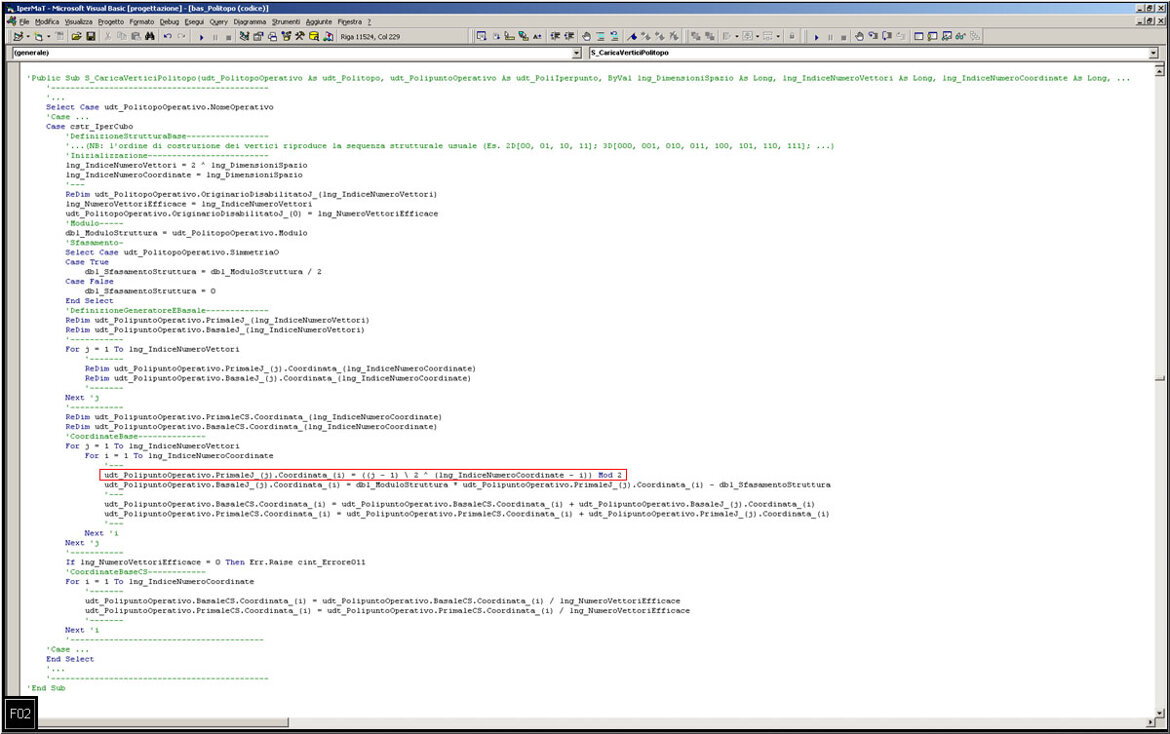Toggle a bookmark using the blue flag icon

(632, 36)
